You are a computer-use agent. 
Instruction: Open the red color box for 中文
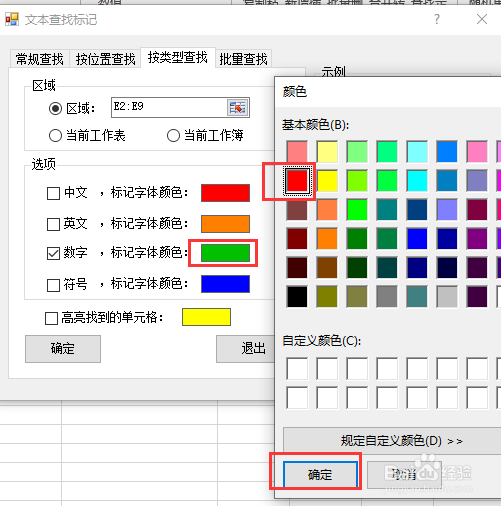[225, 193]
